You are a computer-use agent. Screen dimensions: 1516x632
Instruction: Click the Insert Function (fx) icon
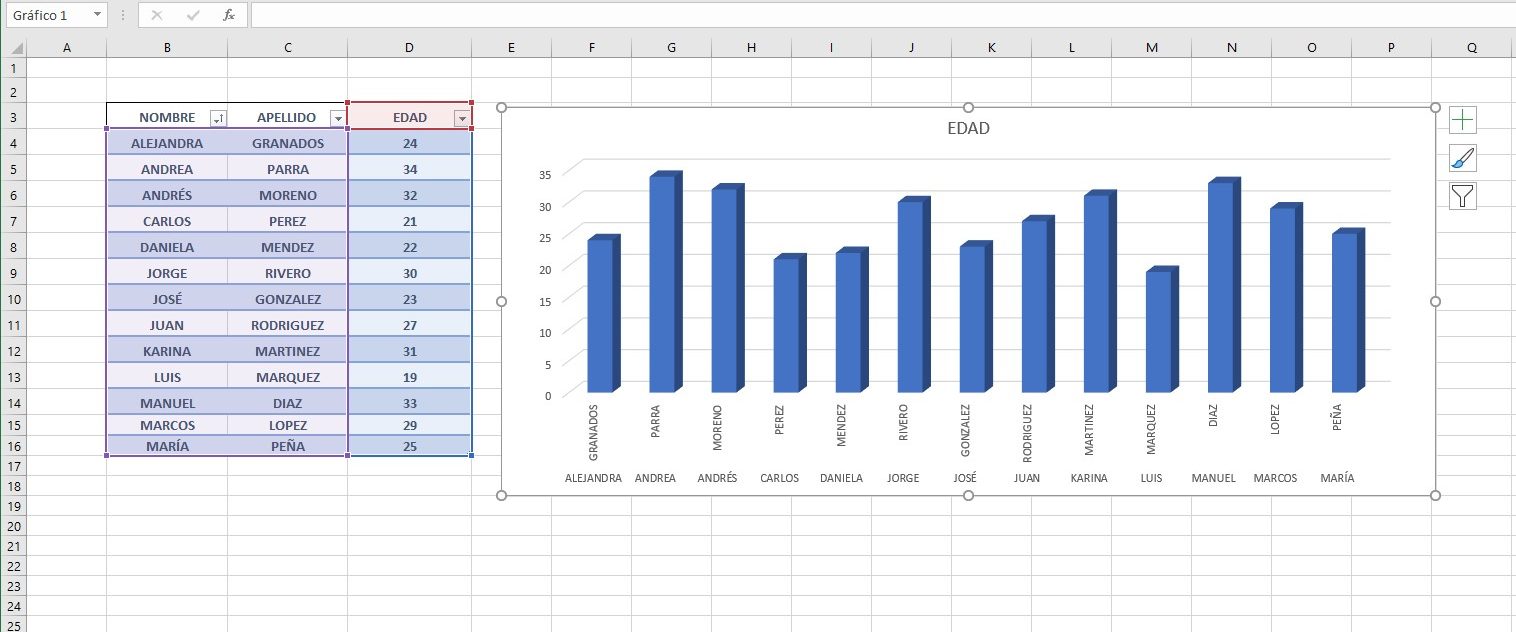228,15
